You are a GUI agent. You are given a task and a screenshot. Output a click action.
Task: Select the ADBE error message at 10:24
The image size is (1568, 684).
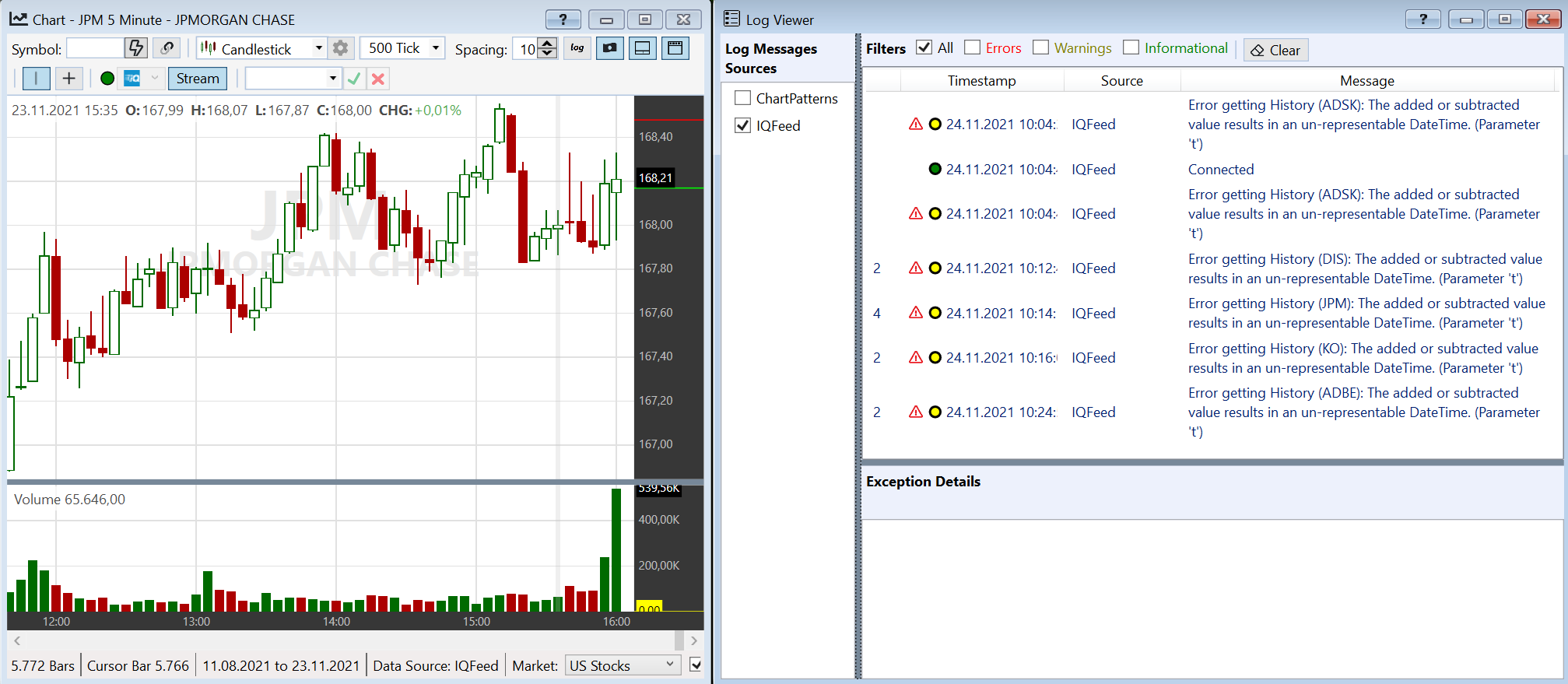[x=1364, y=412]
